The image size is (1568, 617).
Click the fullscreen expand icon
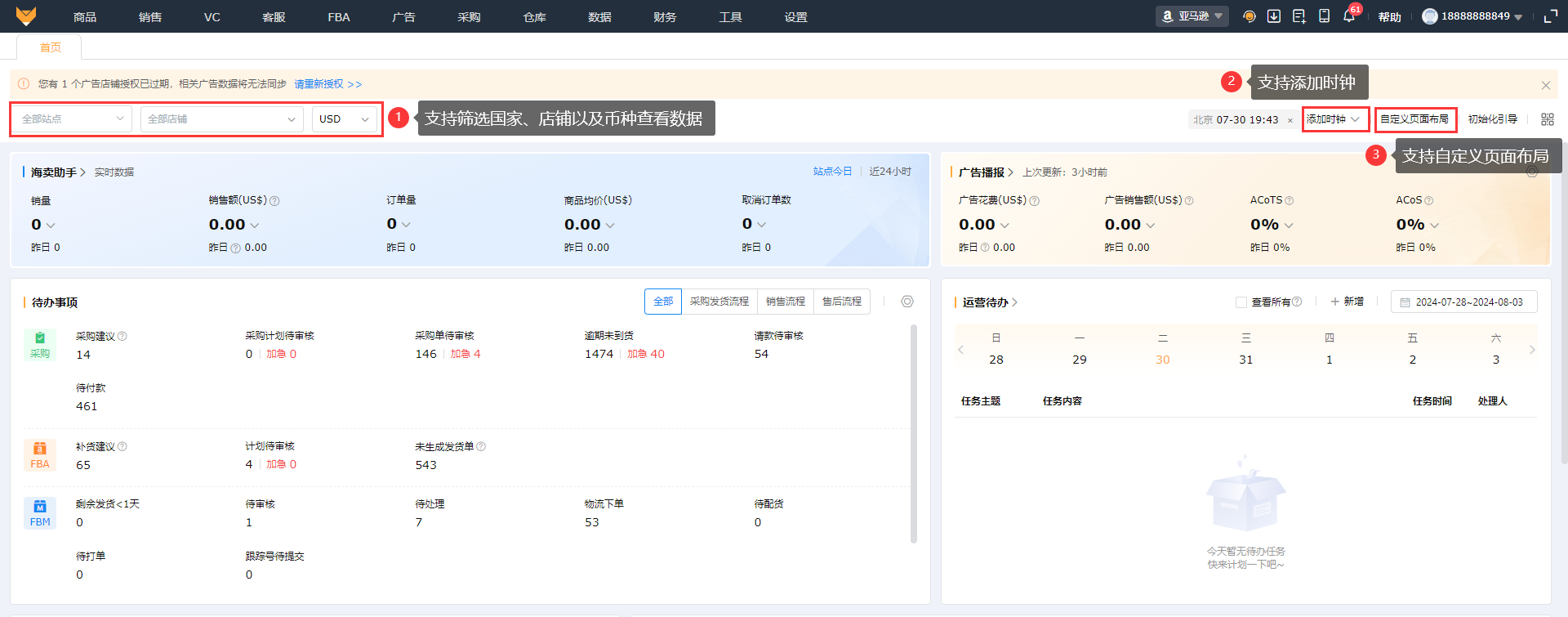click(1550, 16)
